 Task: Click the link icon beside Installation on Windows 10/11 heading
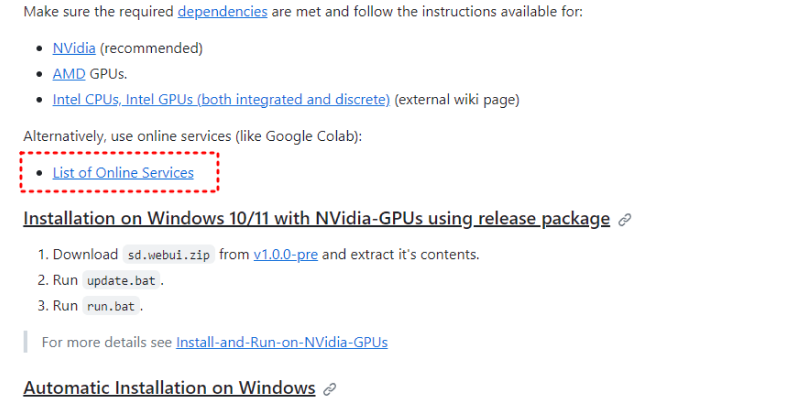point(625,219)
